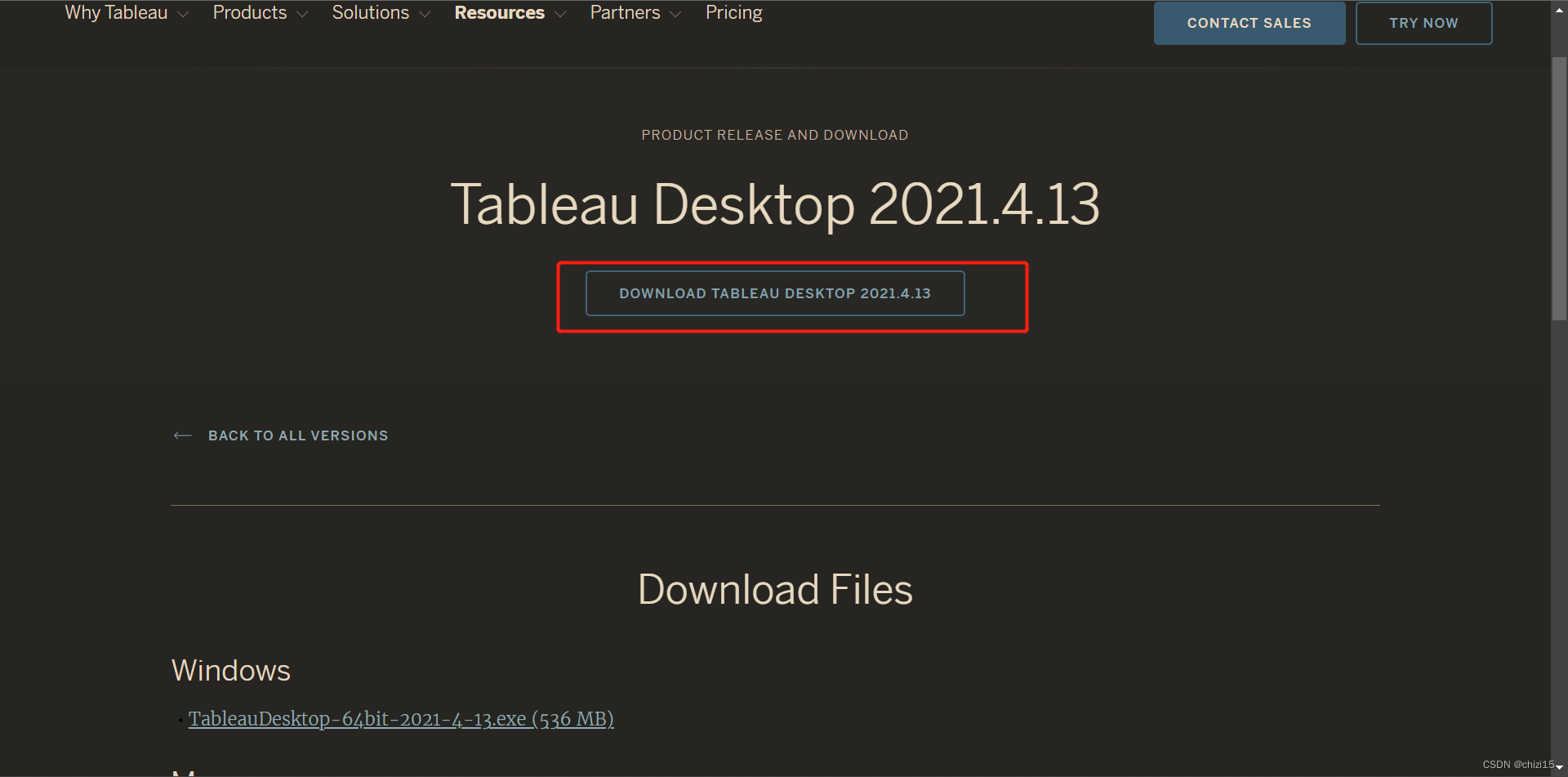Open the Solutions menu
The height and width of the screenshot is (777, 1568).
371,13
